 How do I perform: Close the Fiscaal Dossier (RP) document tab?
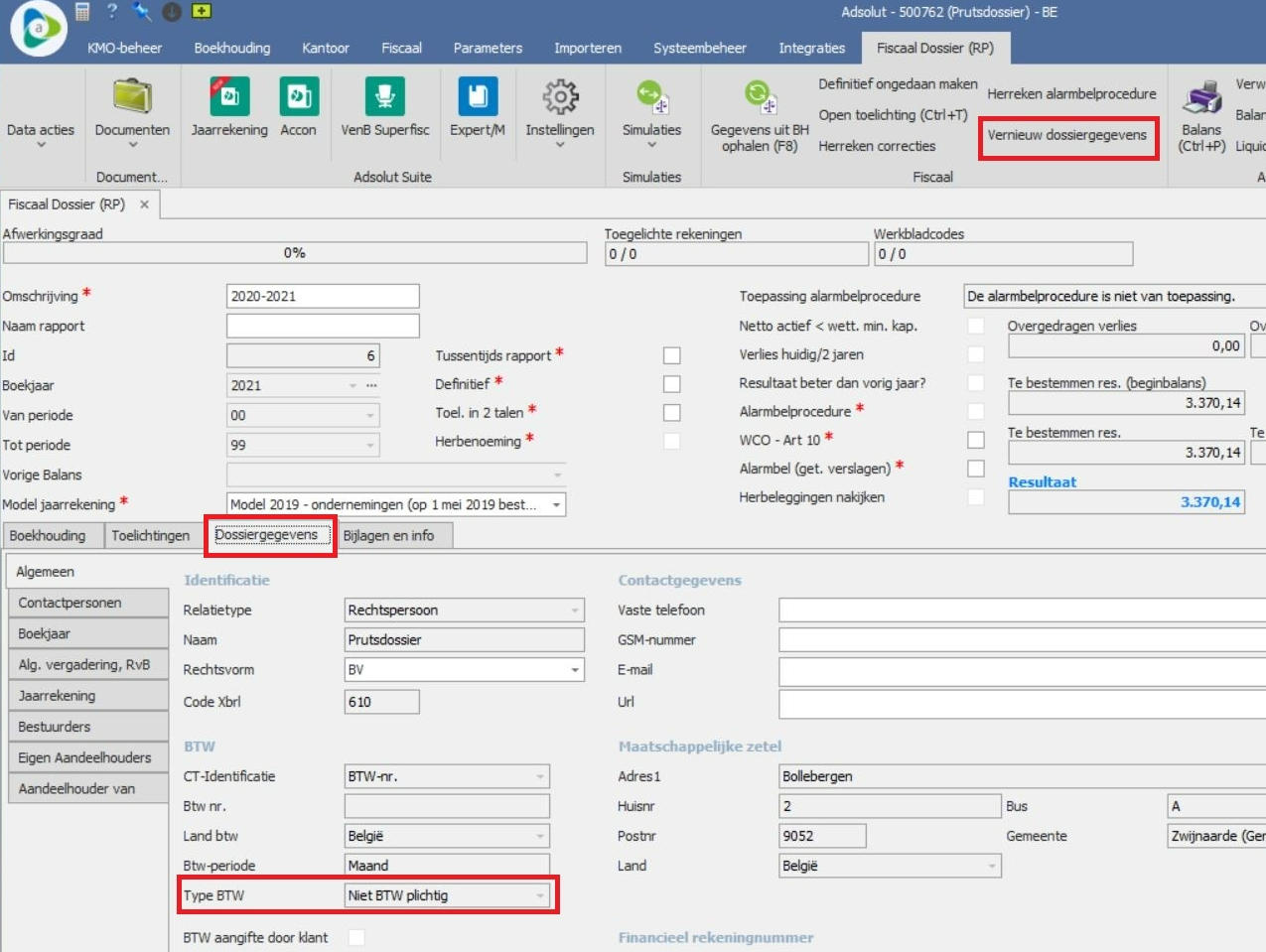(x=144, y=204)
